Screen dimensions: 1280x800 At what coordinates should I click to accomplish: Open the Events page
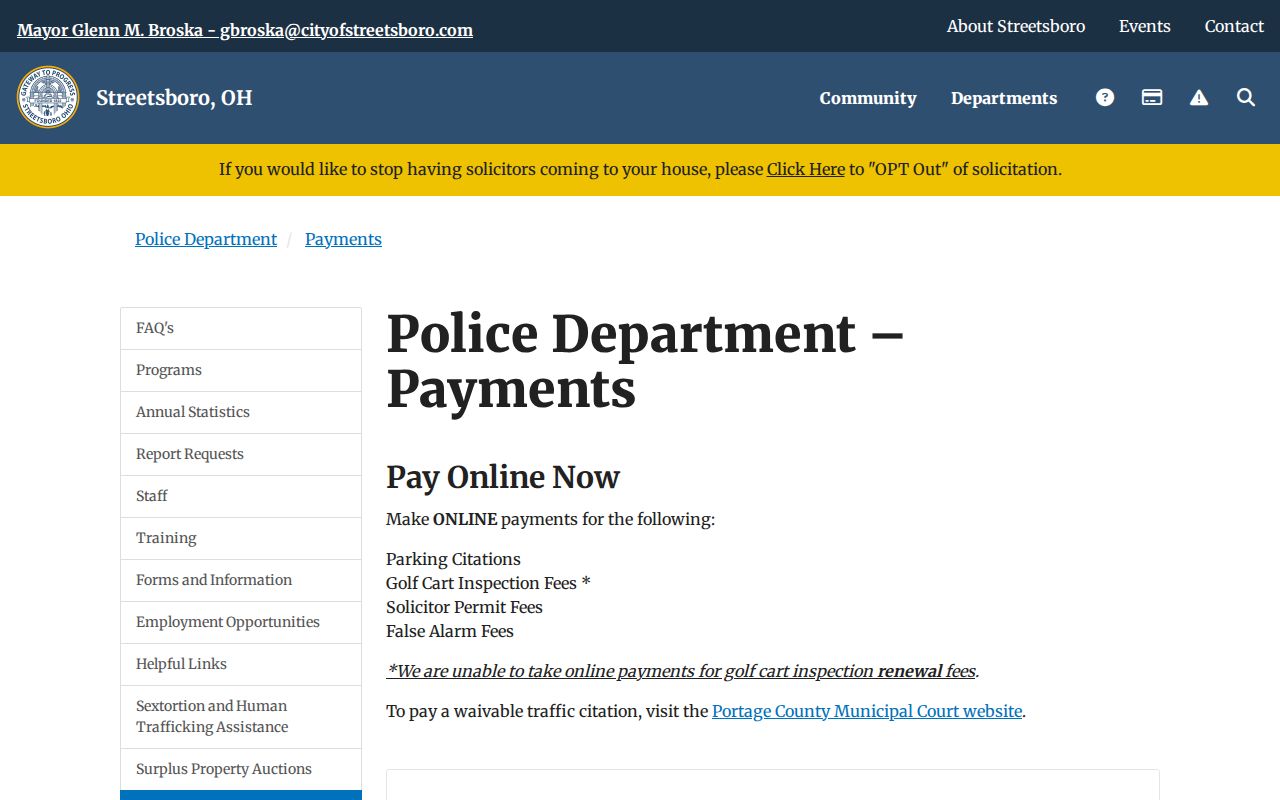1145,26
